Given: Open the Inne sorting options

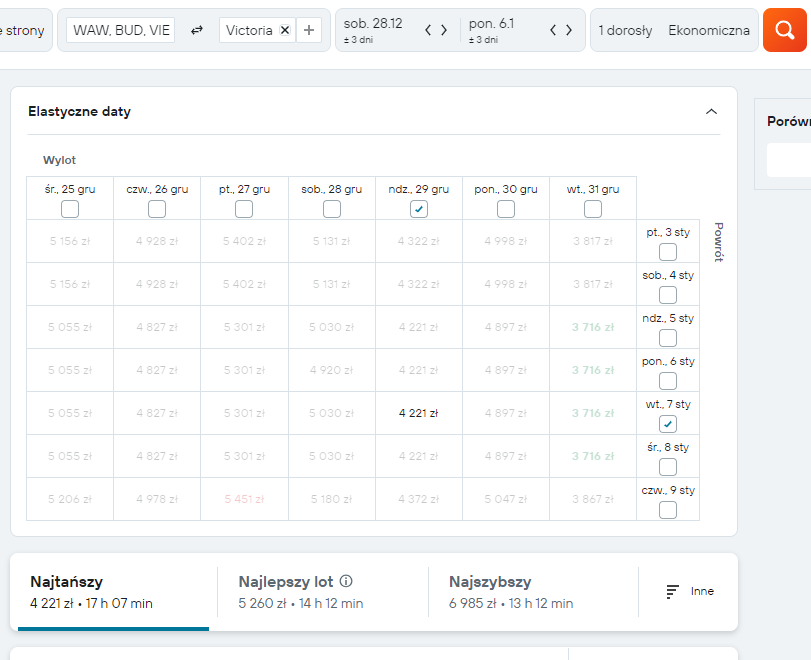Looking at the screenshot, I should click(690, 591).
